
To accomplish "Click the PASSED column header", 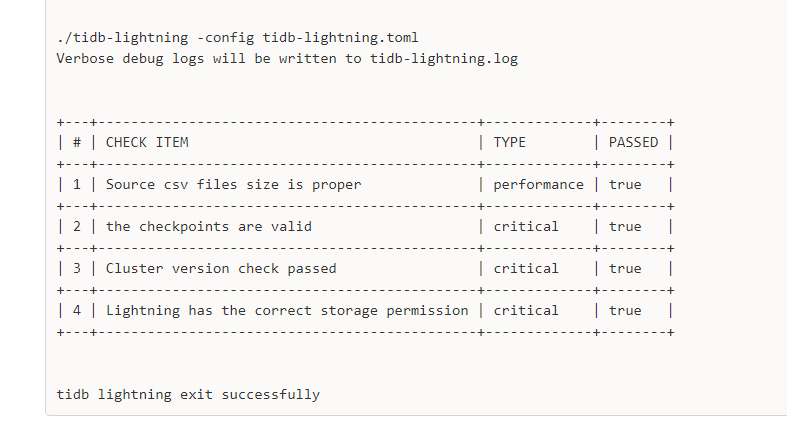I will [633, 142].
